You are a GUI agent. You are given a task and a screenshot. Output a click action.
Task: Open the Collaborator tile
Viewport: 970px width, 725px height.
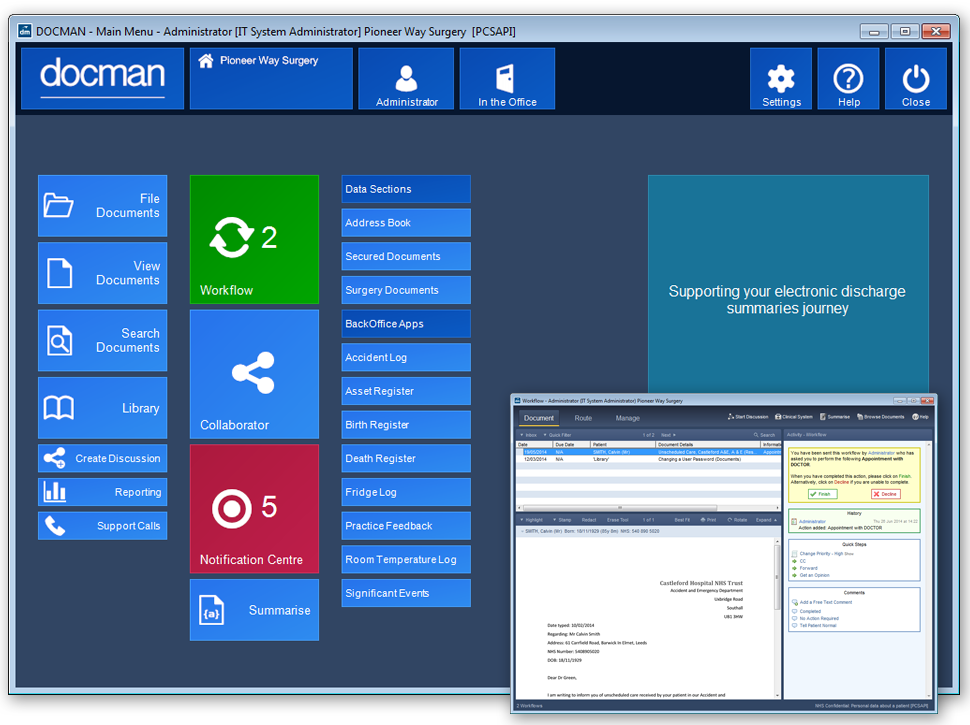pyautogui.click(x=254, y=374)
